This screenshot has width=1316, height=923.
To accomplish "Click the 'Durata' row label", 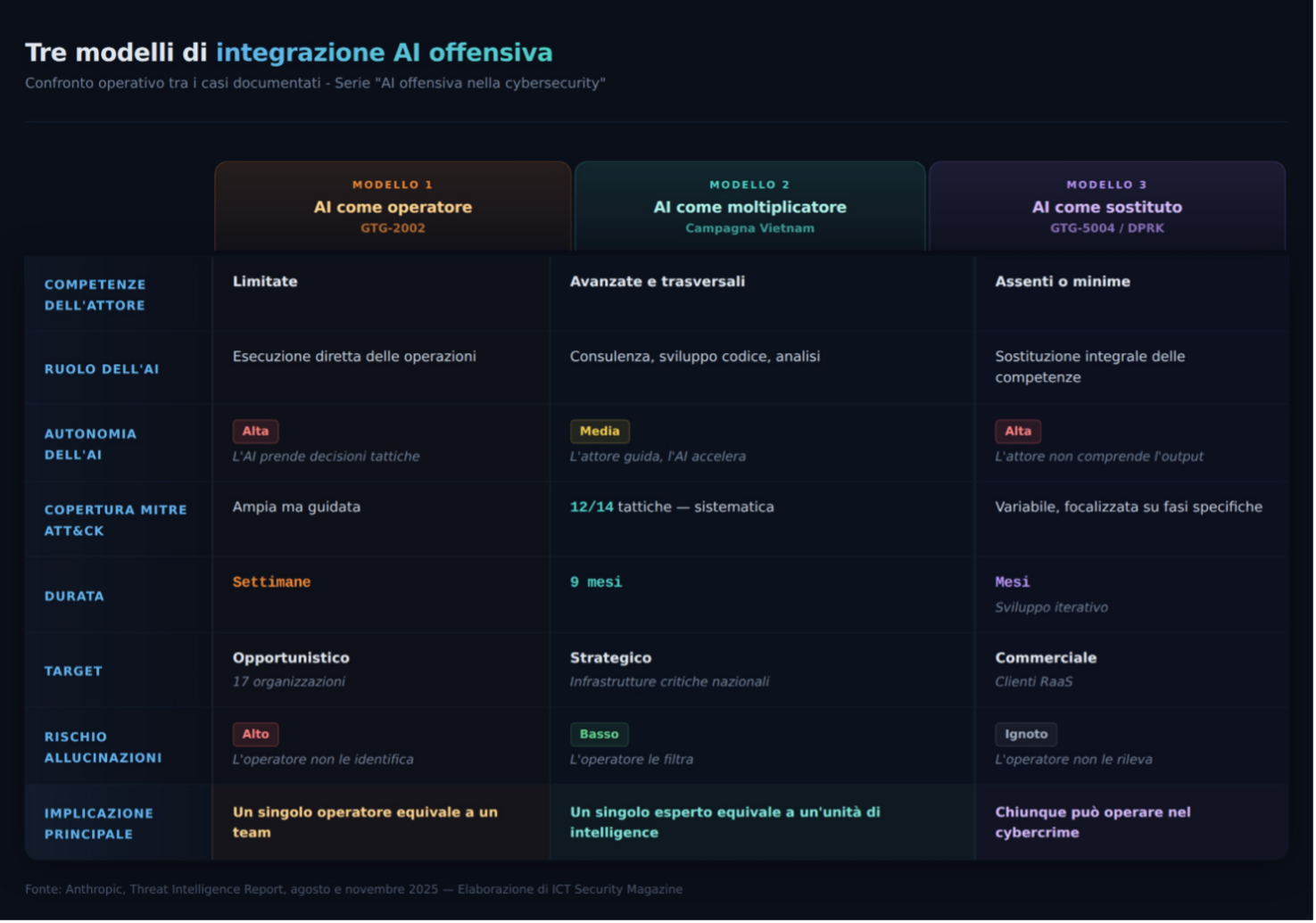I will click(74, 596).
